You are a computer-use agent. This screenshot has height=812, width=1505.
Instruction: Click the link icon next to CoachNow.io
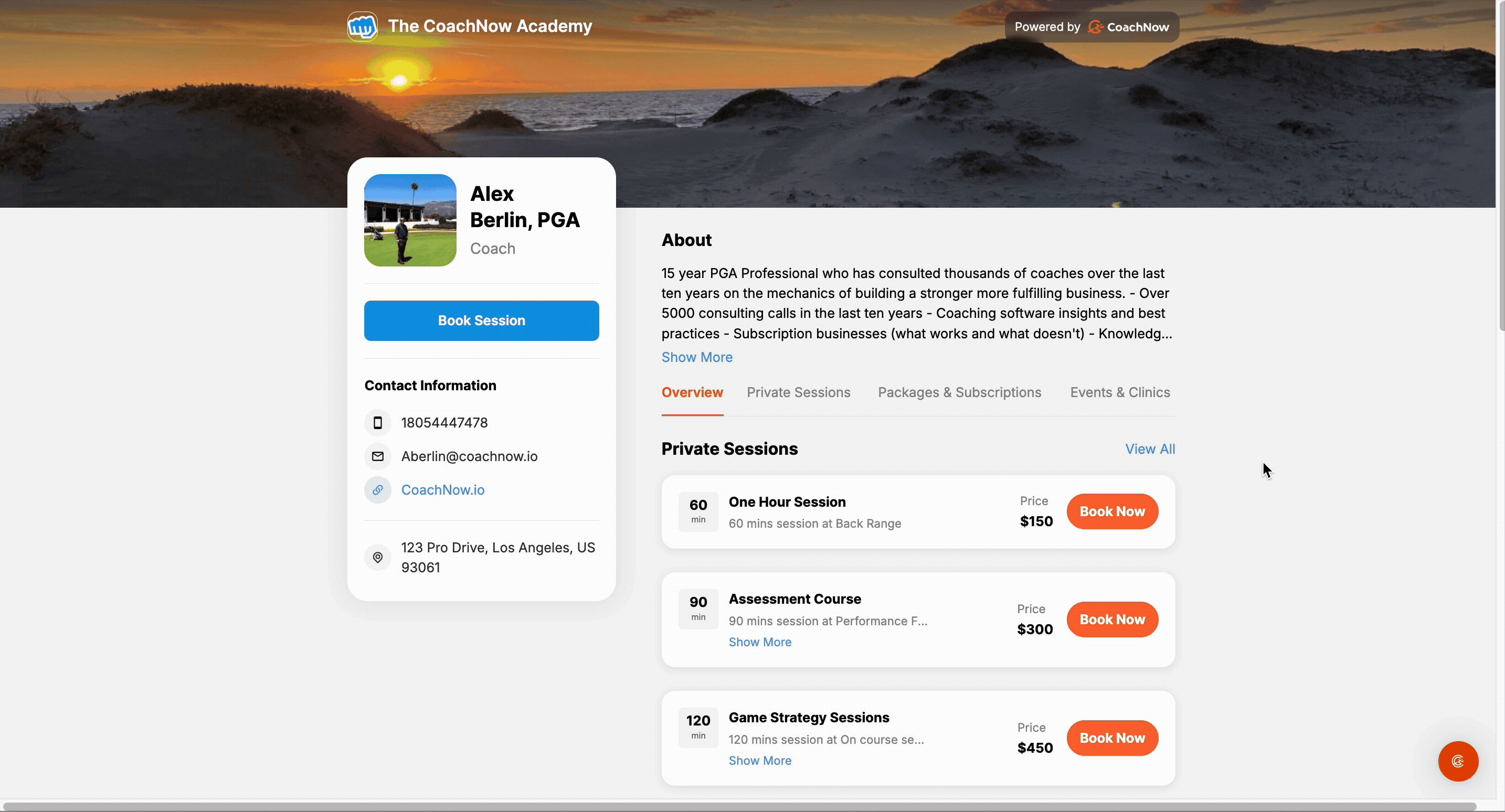377,489
